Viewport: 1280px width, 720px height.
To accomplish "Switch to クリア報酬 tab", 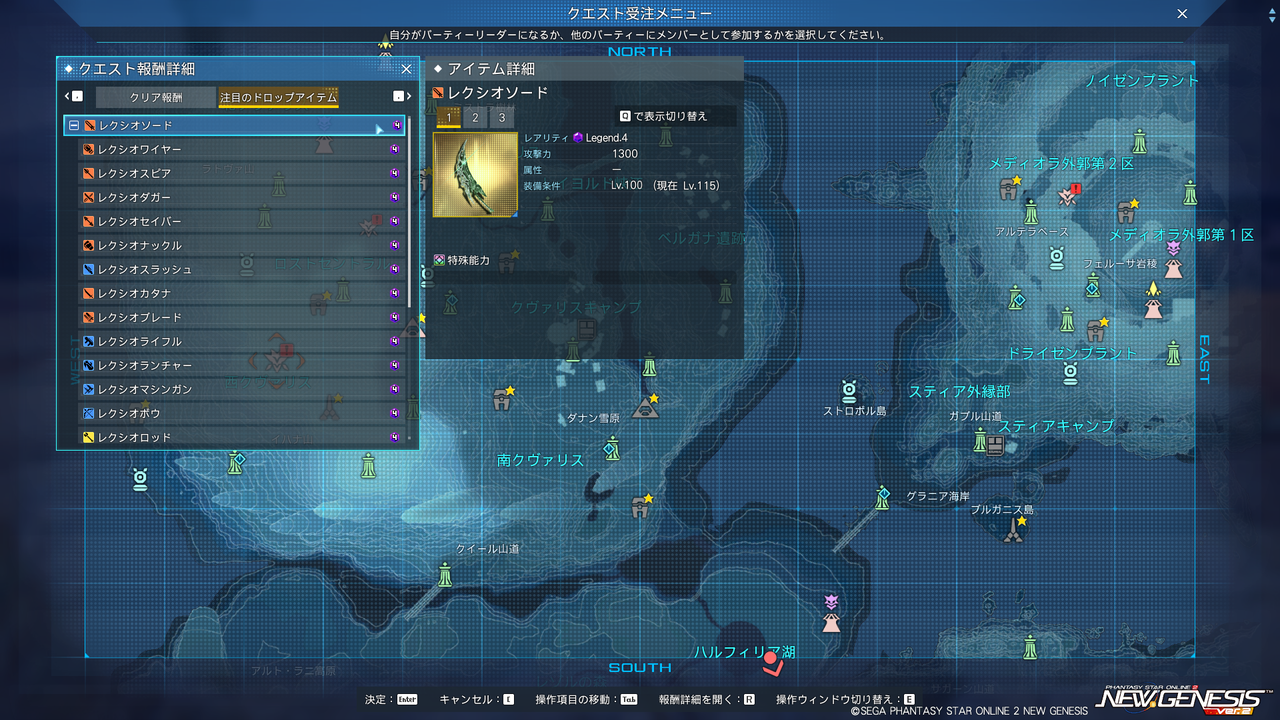I will tap(156, 98).
